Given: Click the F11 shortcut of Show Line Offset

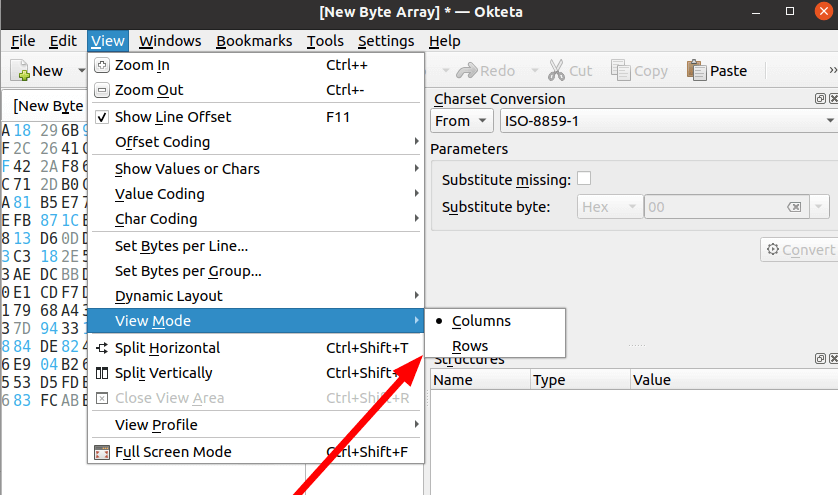Looking at the screenshot, I should pyautogui.click(x=338, y=117).
